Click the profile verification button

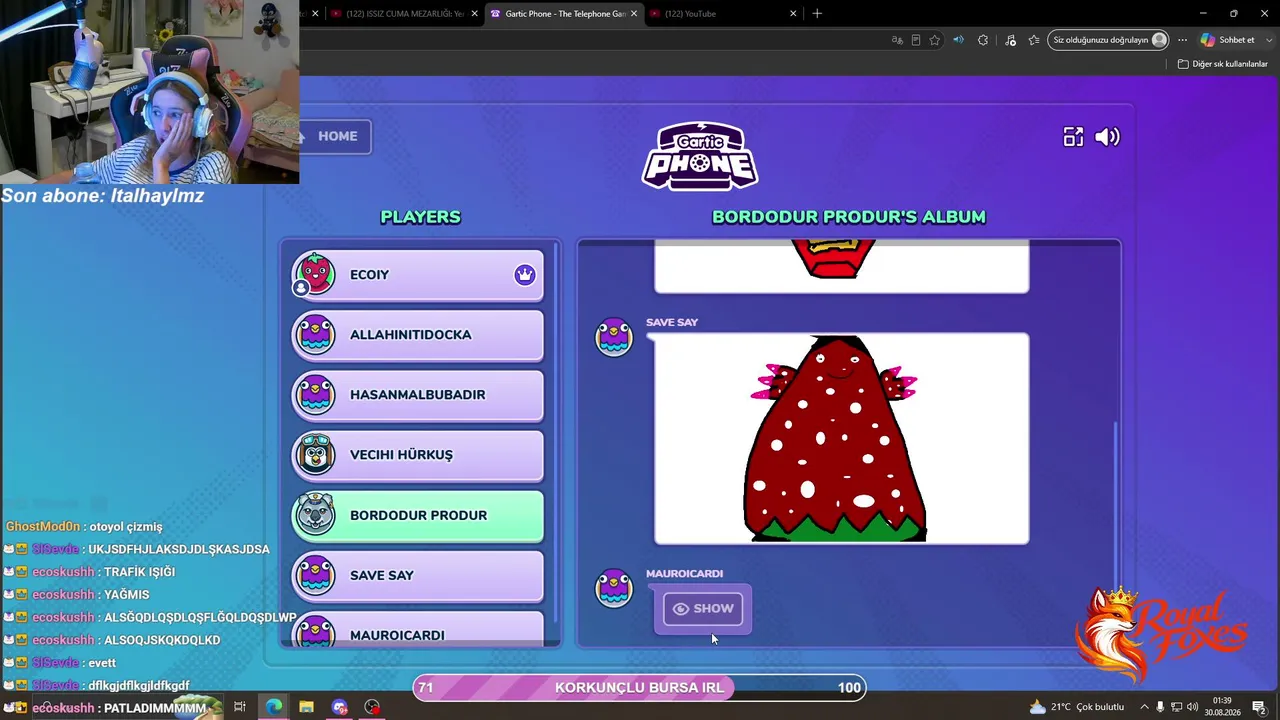(1109, 40)
